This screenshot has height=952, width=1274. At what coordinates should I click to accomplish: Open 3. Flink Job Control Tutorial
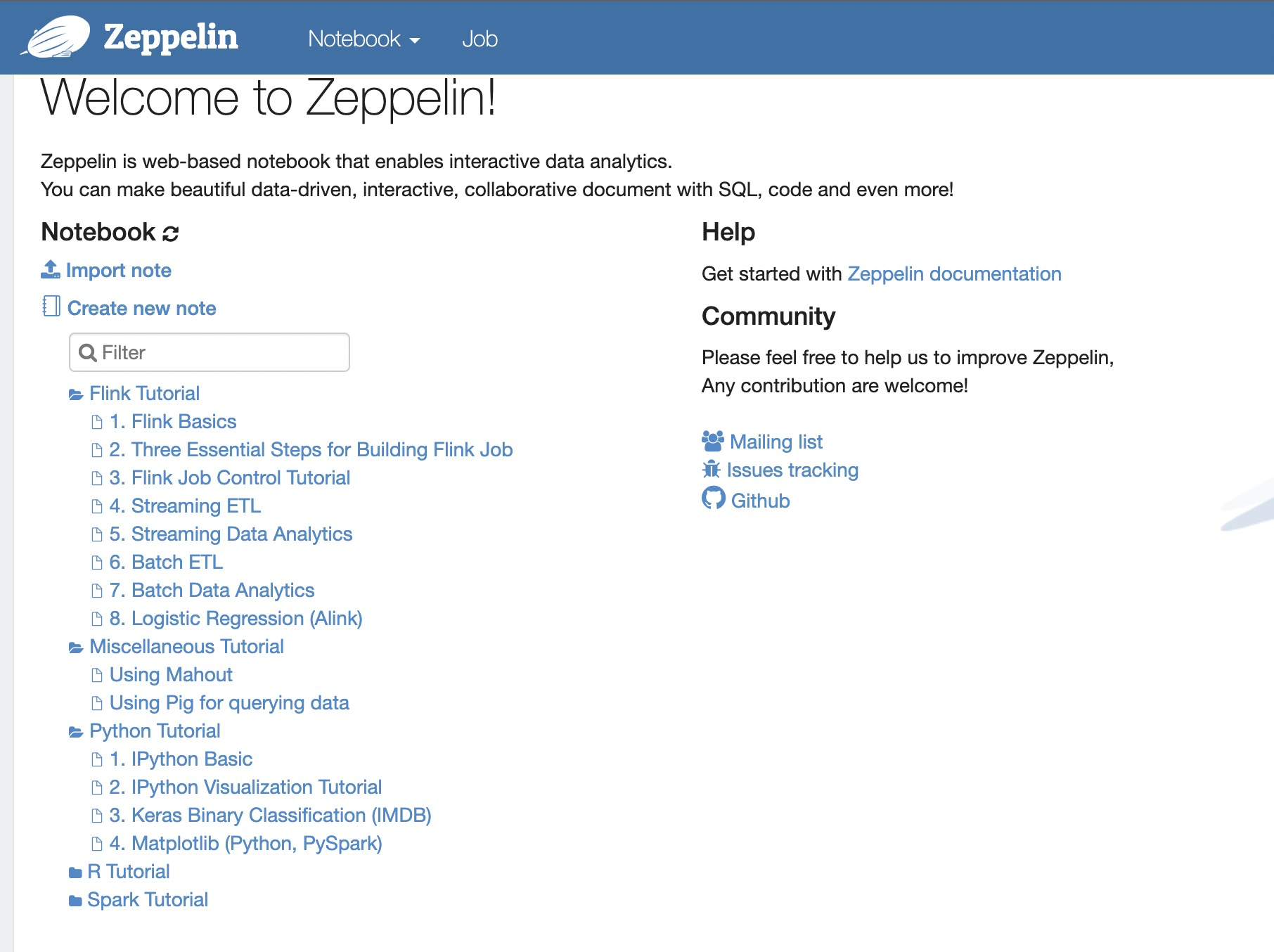point(229,477)
